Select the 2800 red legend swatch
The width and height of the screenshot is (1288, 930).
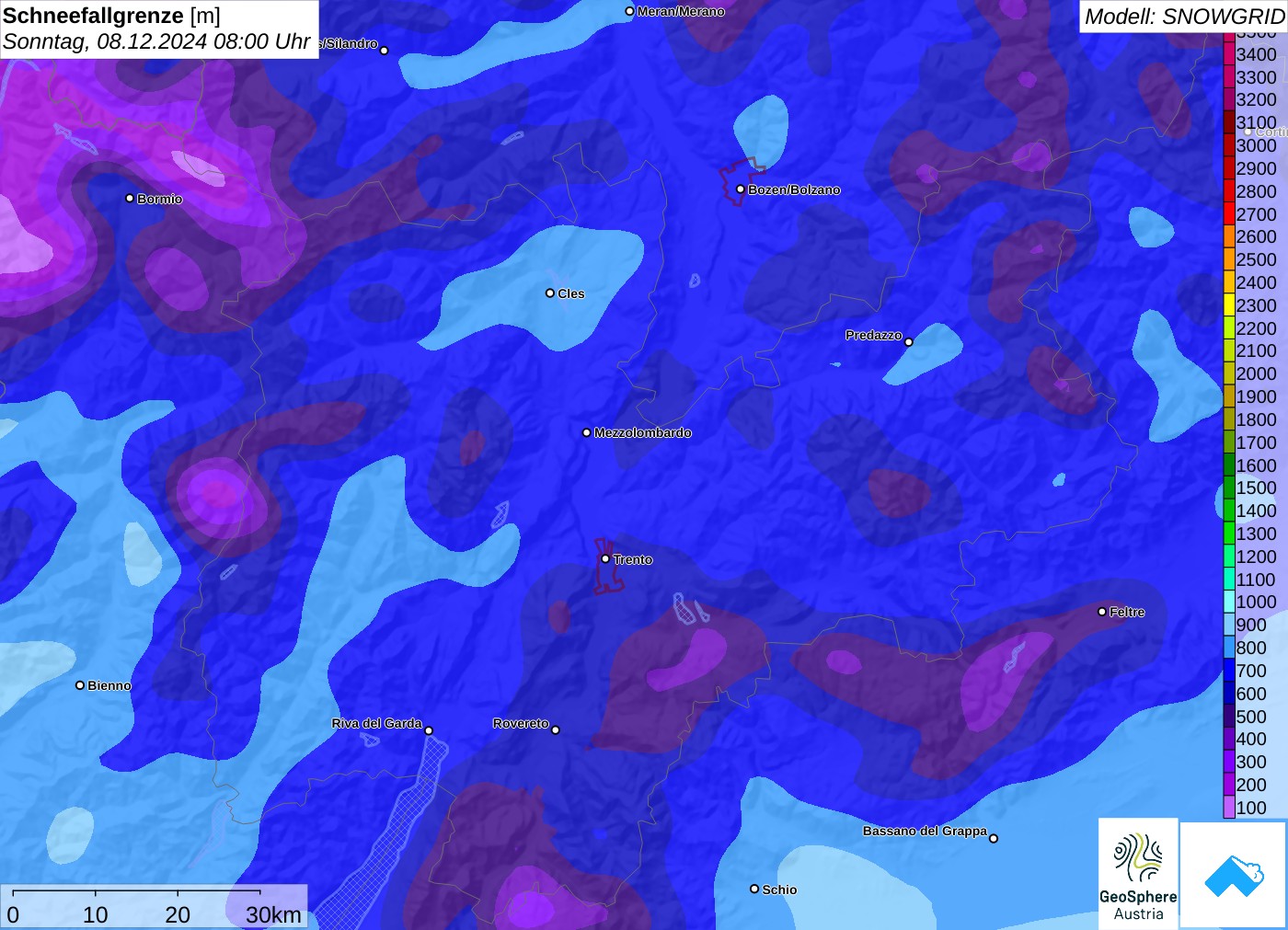1228,191
